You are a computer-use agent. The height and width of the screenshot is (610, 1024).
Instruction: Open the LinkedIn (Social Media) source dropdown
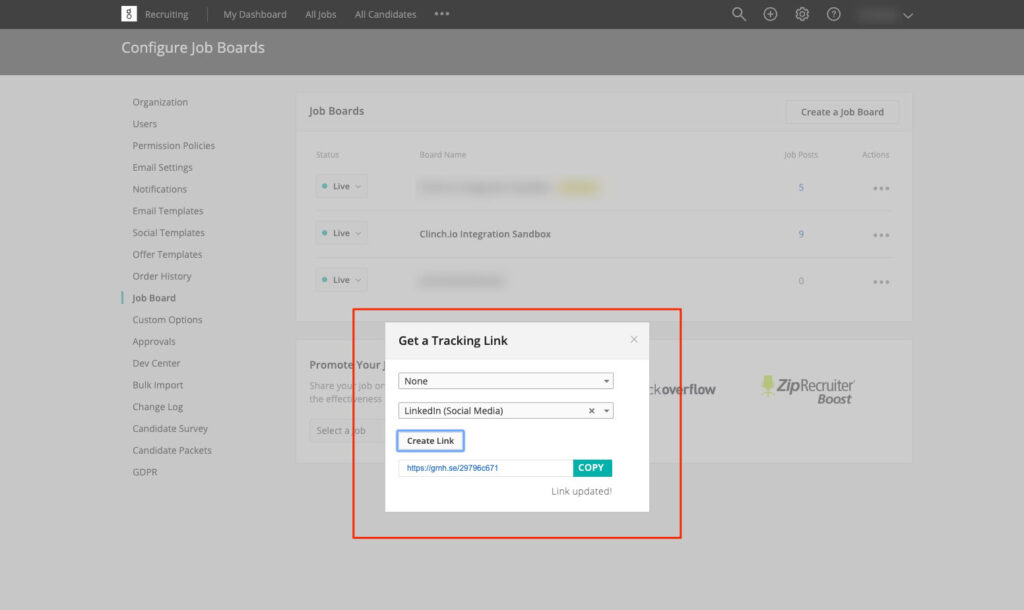click(607, 411)
